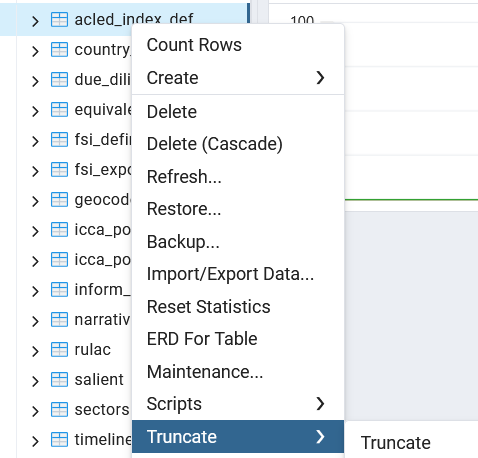Choose Refresh... from the menu
The height and width of the screenshot is (458, 478).
[238, 176]
